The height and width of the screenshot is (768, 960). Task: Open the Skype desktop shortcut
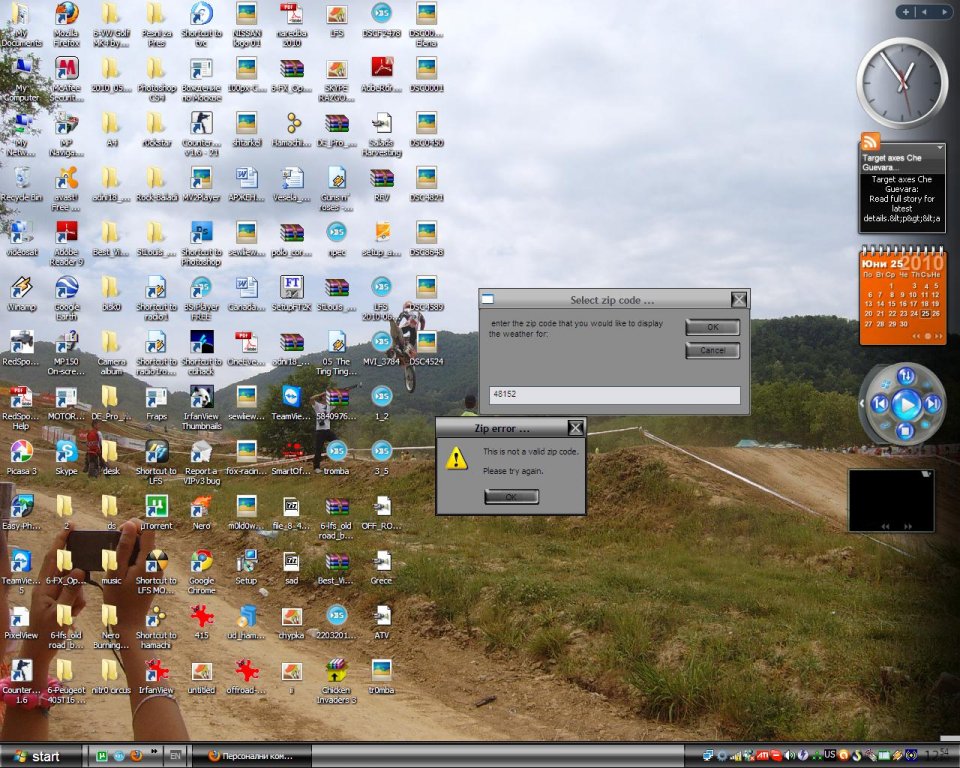(66, 452)
